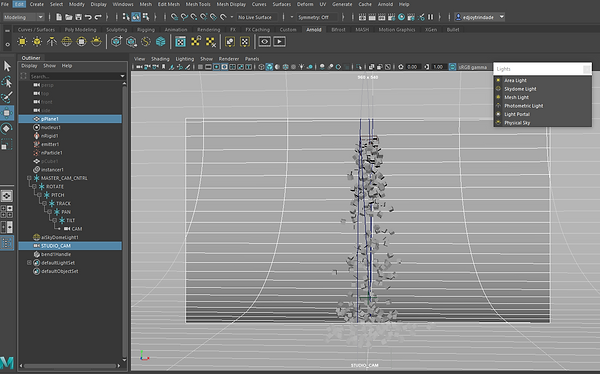Create Arnold stand-in shelf icon
This screenshot has width=600, height=374.
[x=116, y=41]
